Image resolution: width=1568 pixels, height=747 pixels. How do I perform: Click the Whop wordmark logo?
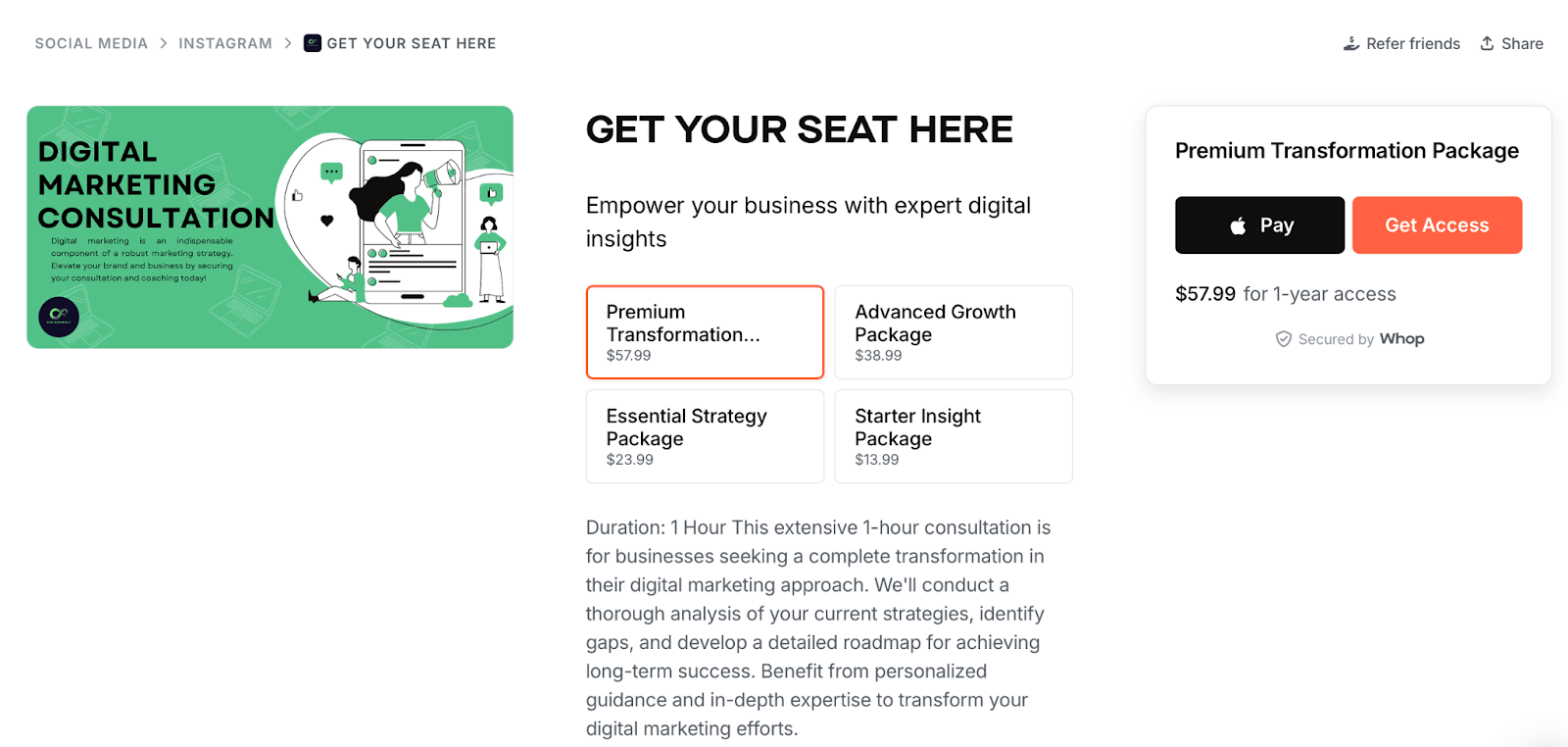(1401, 338)
